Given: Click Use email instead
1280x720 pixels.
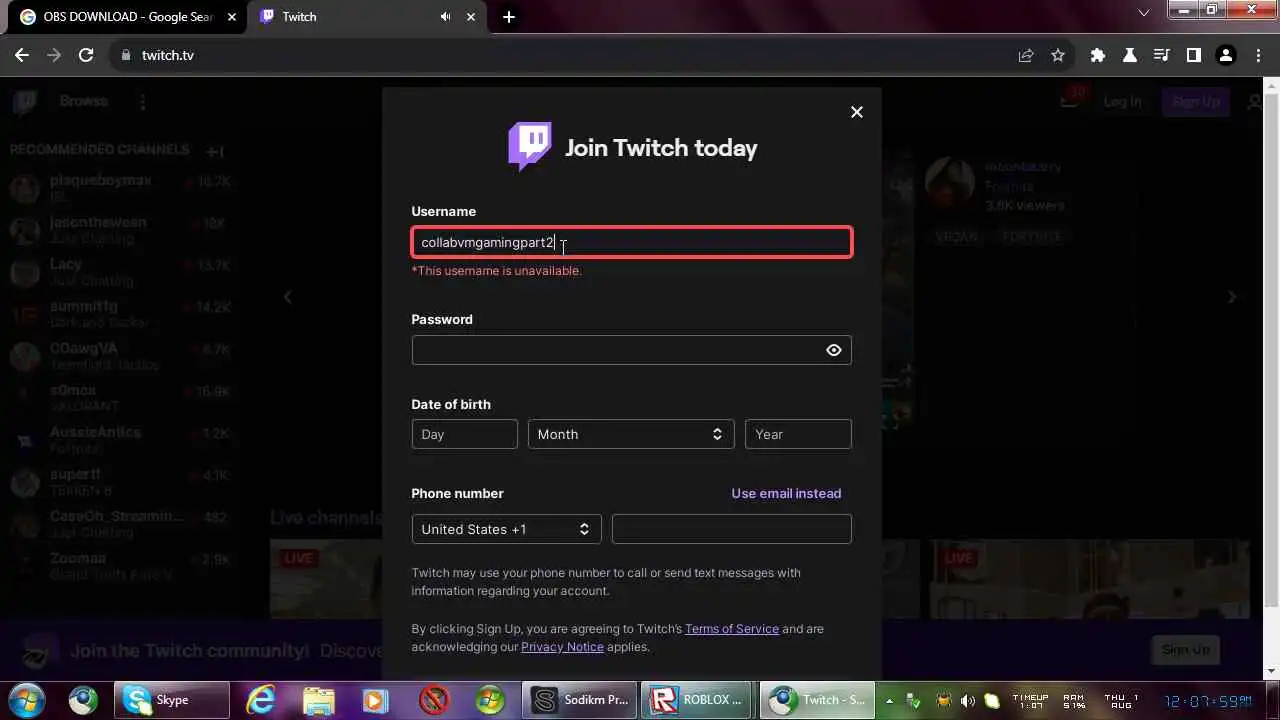Looking at the screenshot, I should click(786, 493).
